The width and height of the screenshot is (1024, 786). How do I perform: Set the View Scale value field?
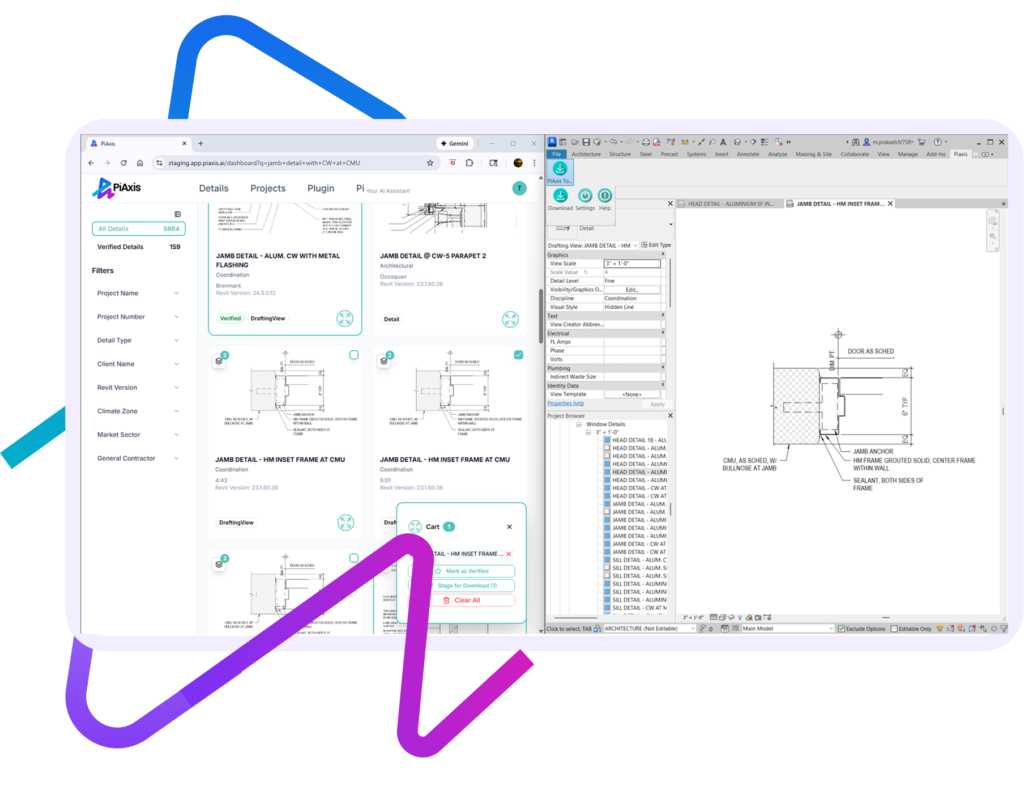point(633,263)
